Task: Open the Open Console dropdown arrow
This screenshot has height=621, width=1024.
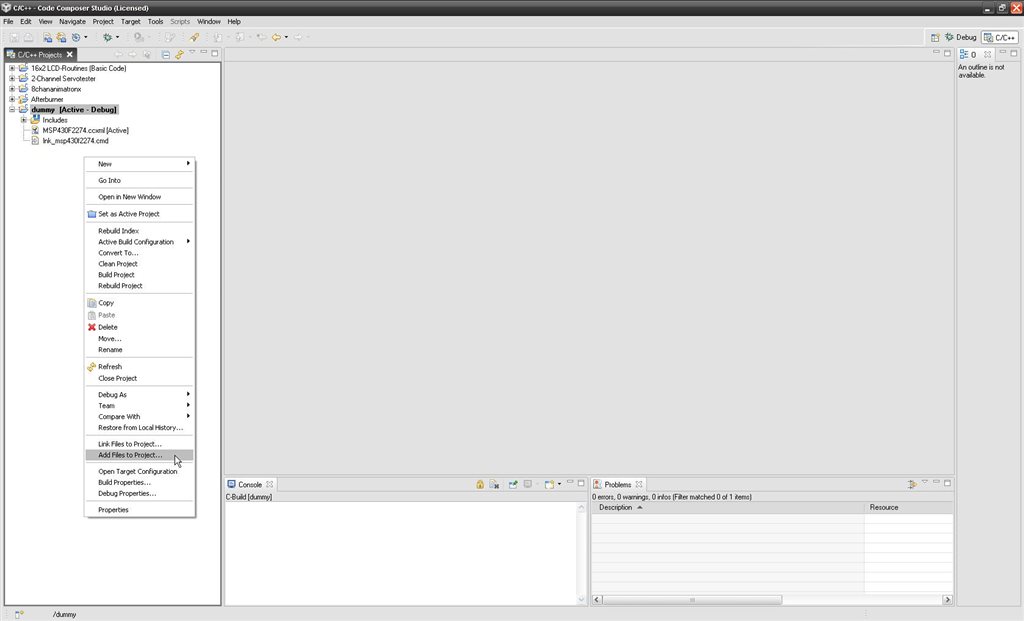Action: (559, 484)
